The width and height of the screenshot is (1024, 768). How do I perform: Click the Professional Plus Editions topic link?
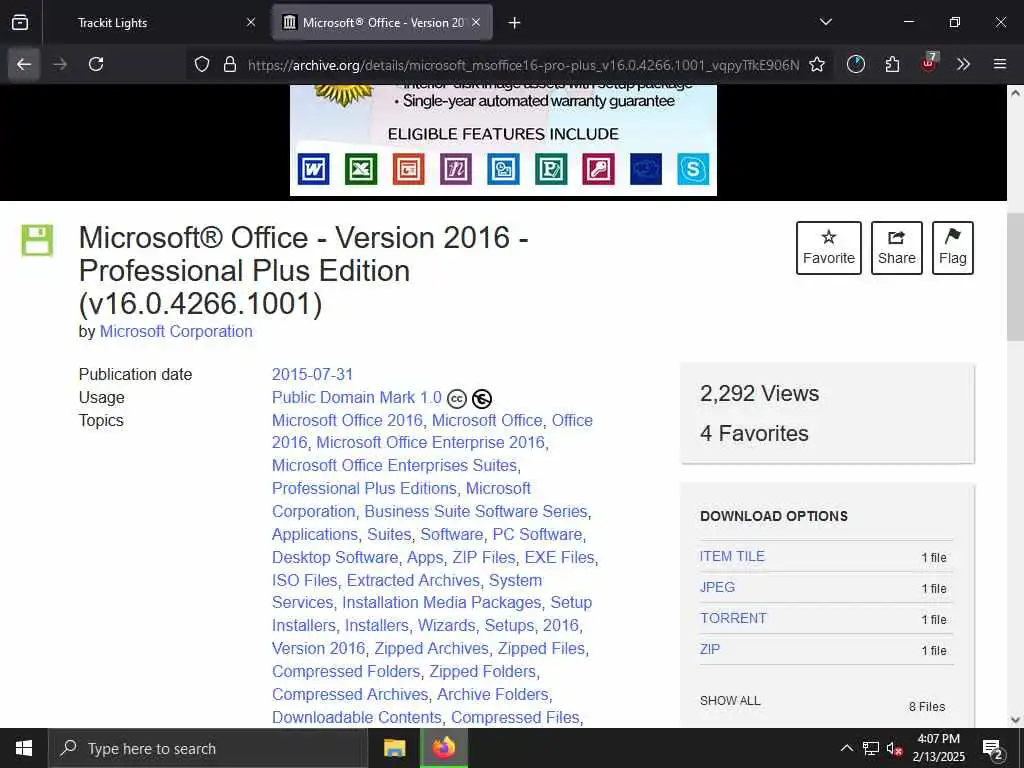click(364, 488)
